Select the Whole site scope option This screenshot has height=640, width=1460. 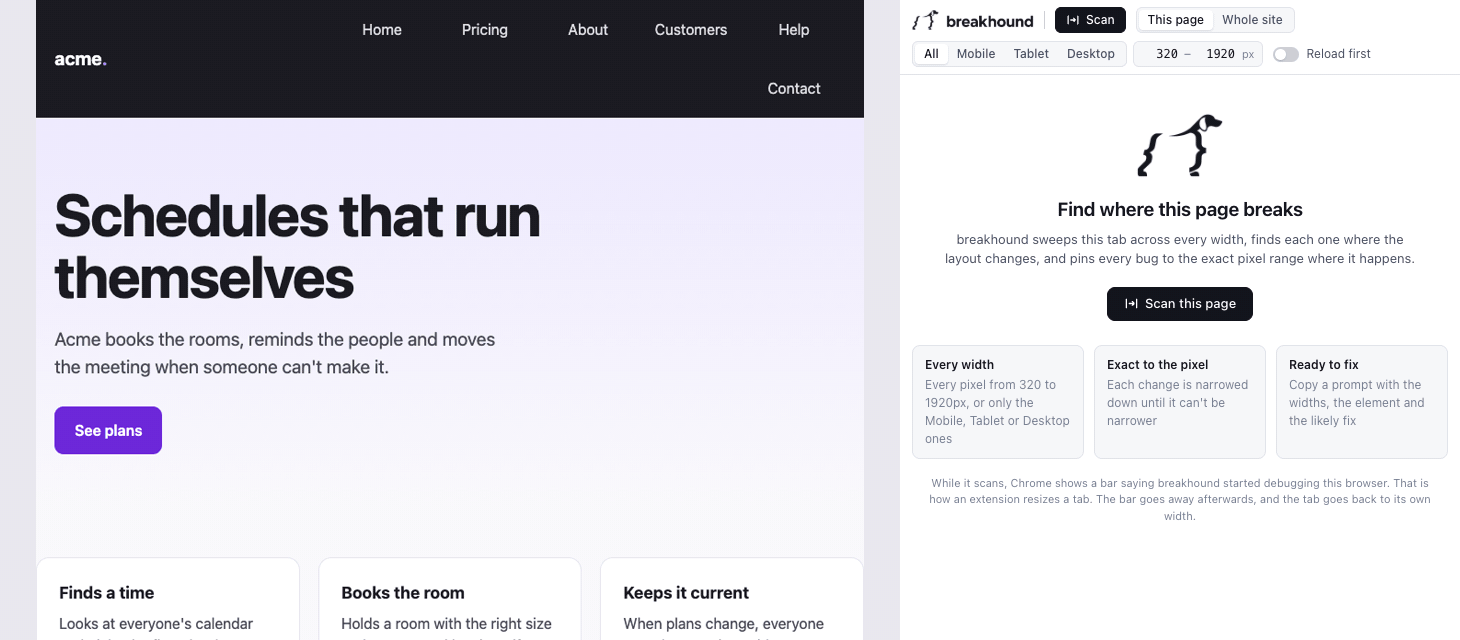tap(1252, 20)
